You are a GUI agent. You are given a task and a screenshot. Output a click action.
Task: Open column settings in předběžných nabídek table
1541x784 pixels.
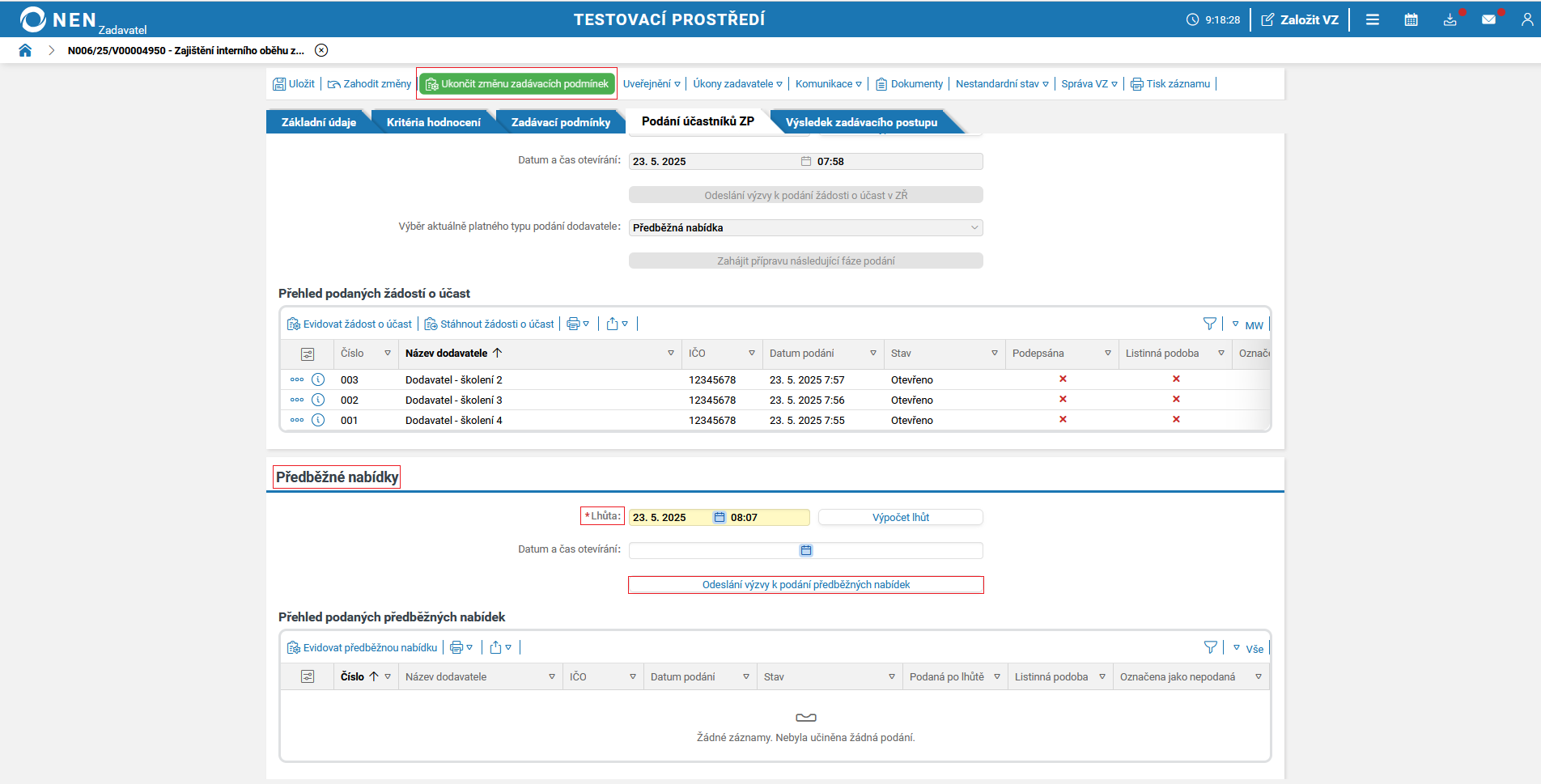[x=308, y=677]
